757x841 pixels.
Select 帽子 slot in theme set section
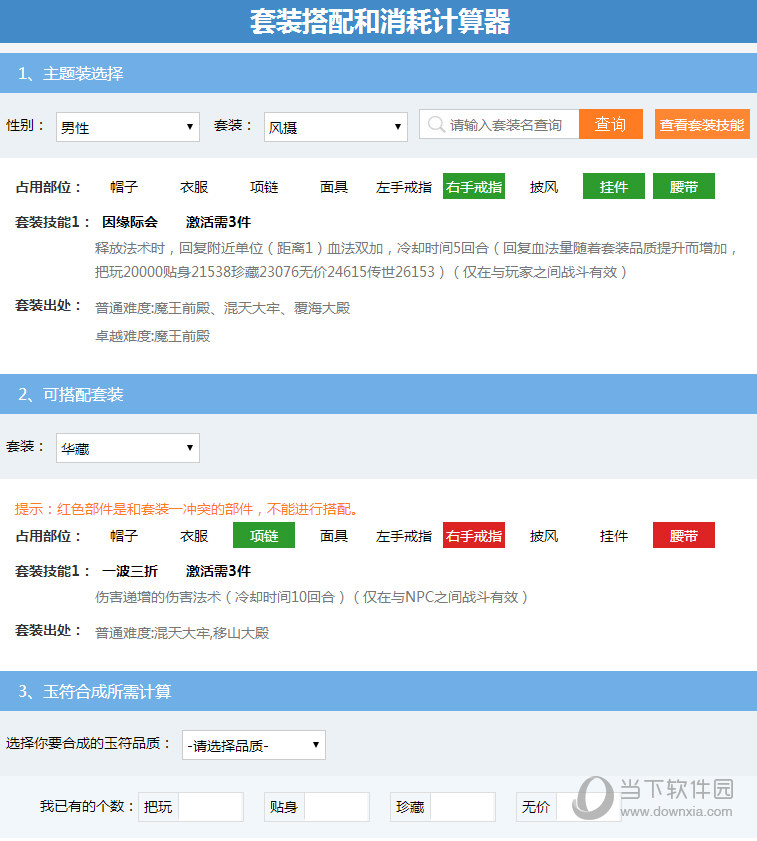124,187
